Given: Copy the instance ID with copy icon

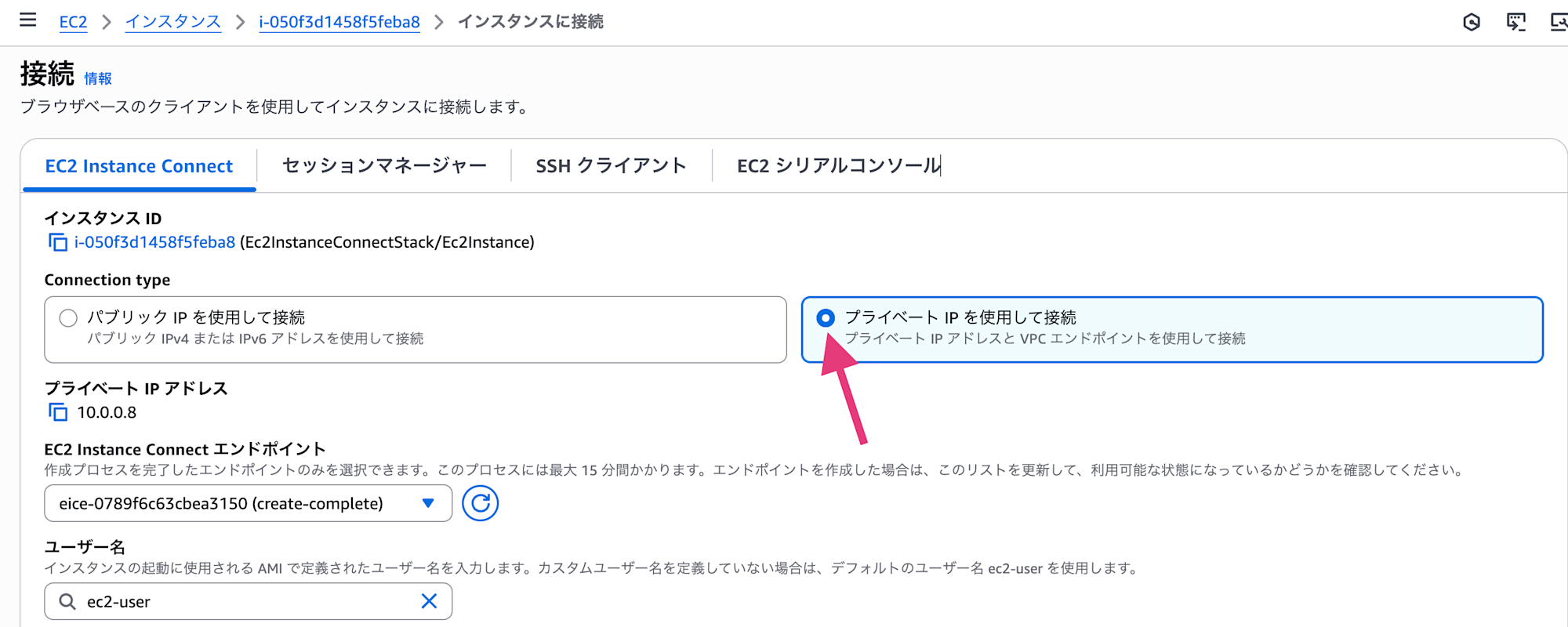Looking at the screenshot, I should (57, 242).
